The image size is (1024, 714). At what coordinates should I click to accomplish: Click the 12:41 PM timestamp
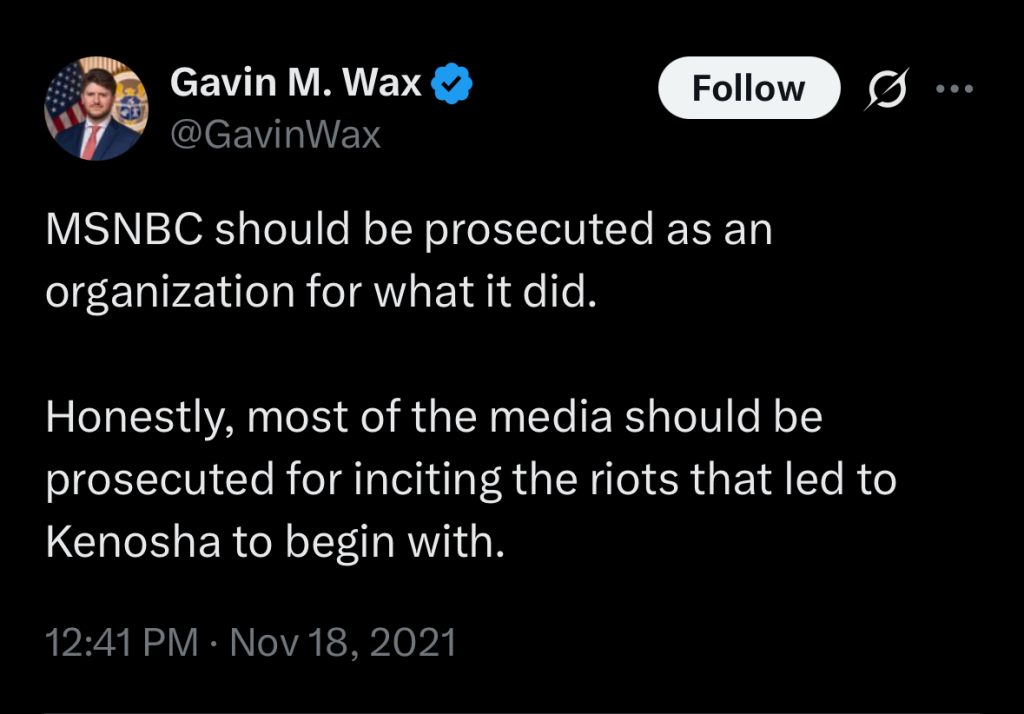pos(122,642)
